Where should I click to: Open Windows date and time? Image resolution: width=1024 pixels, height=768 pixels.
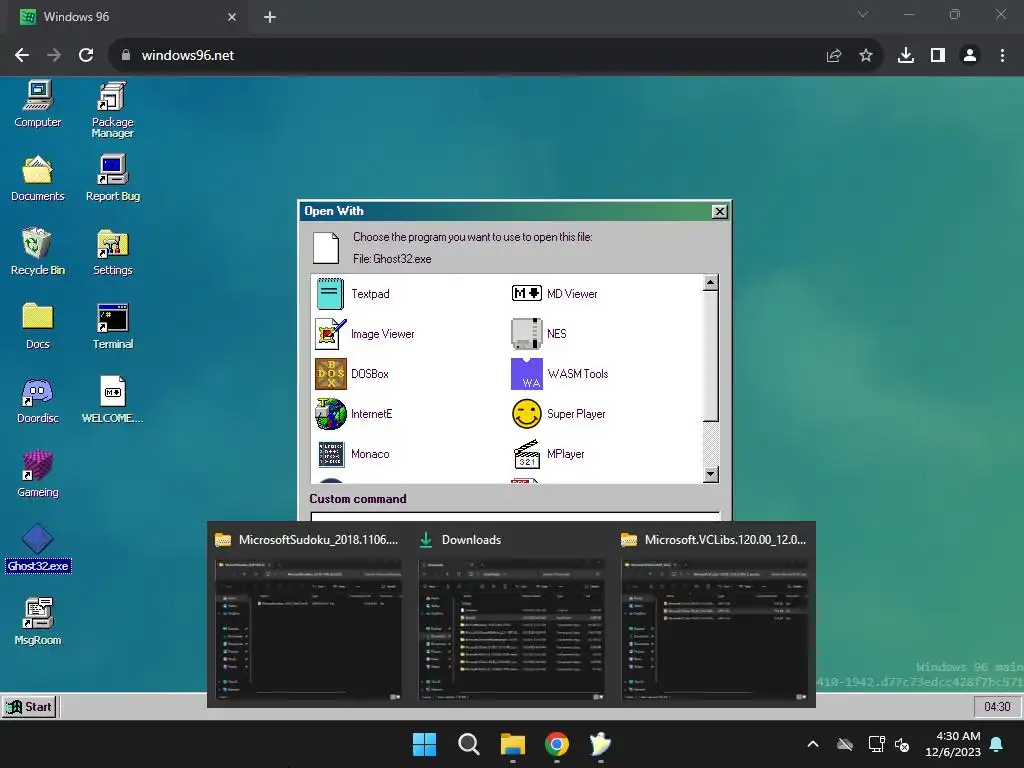[953, 744]
